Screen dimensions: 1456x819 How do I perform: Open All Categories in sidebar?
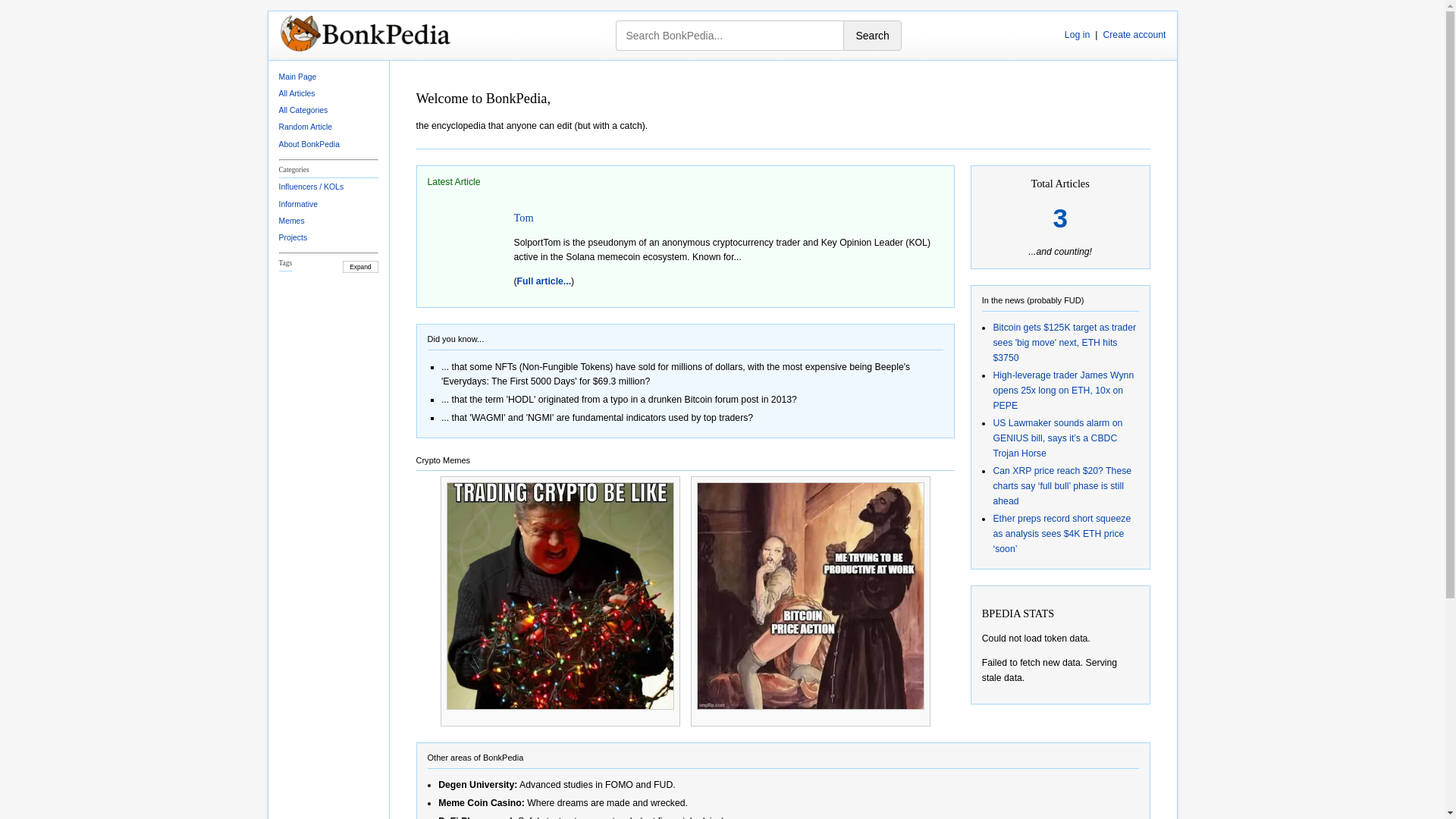[303, 110]
